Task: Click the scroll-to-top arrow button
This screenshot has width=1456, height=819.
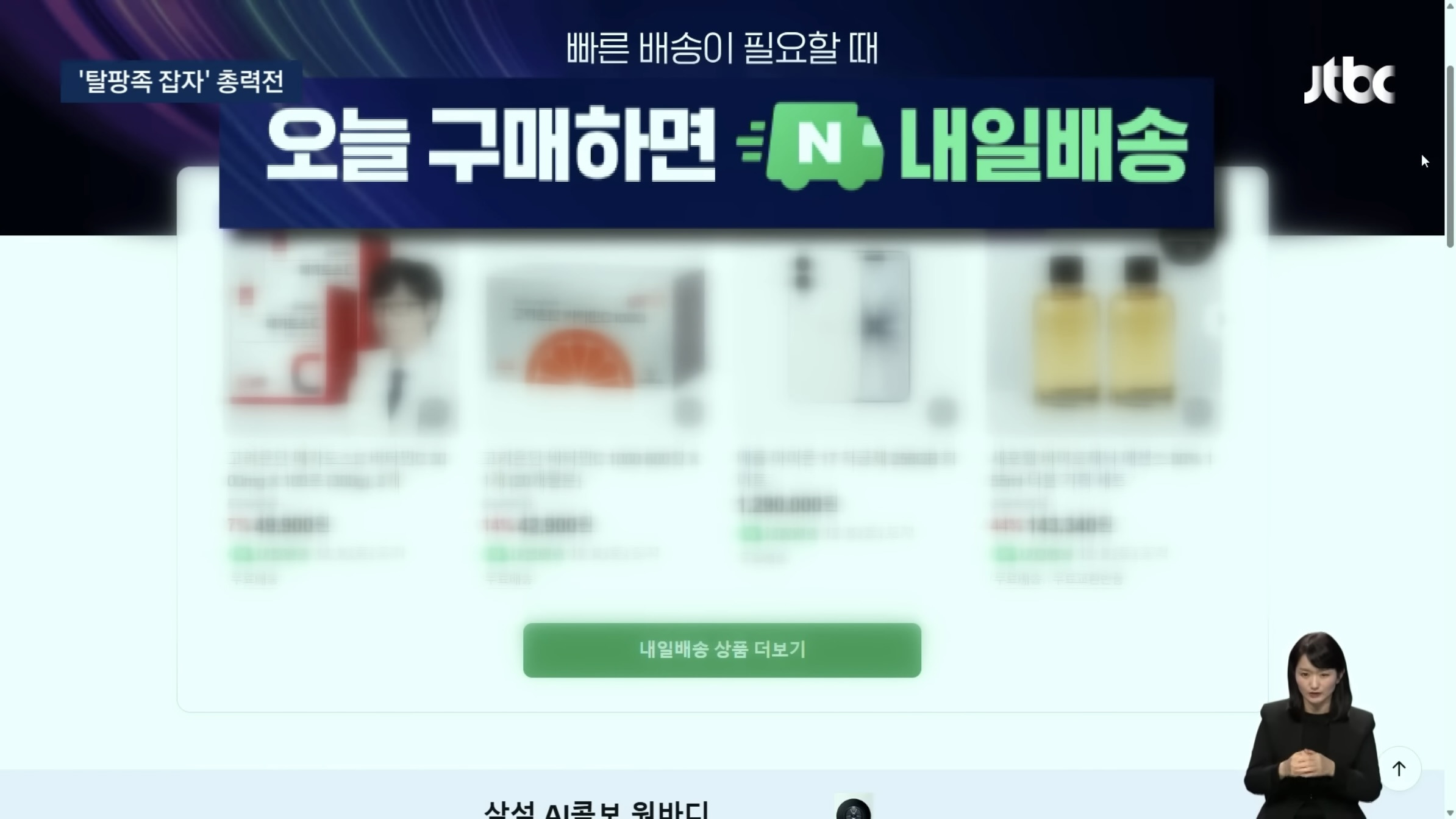Action: (x=1399, y=768)
